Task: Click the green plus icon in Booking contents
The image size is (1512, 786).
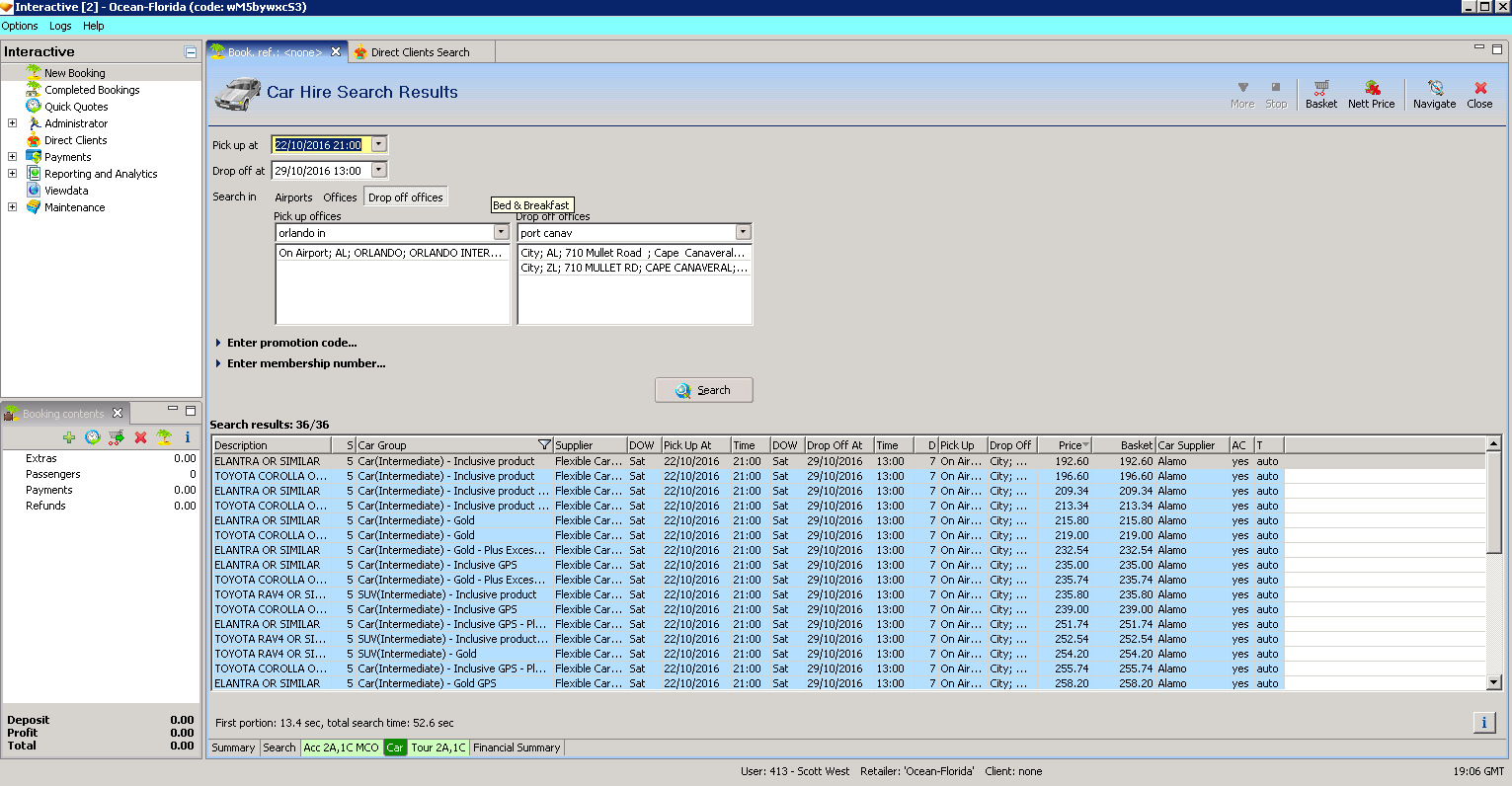Action: click(x=69, y=437)
